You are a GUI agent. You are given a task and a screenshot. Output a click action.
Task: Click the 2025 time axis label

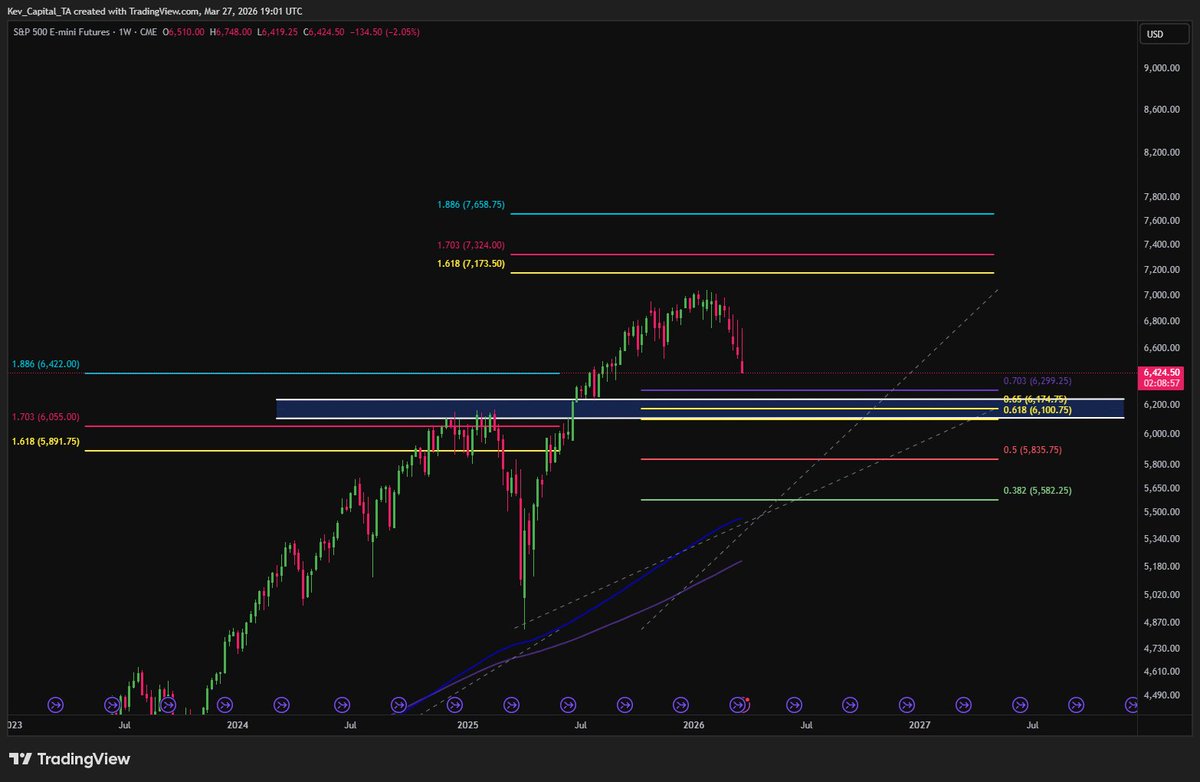(x=466, y=724)
